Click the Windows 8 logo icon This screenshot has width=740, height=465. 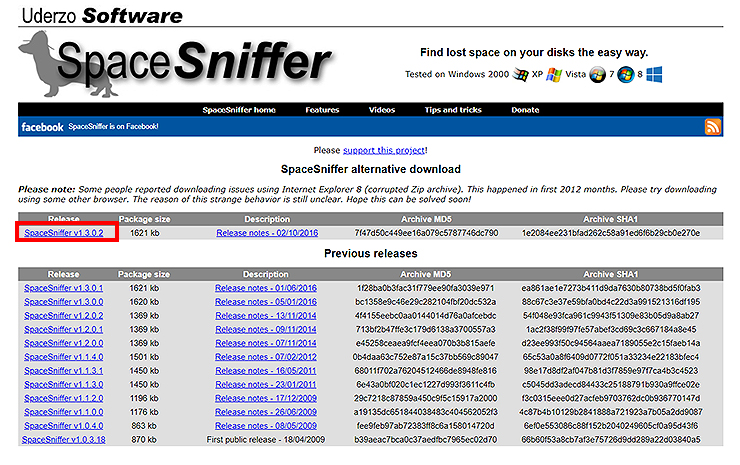[x=654, y=75]
